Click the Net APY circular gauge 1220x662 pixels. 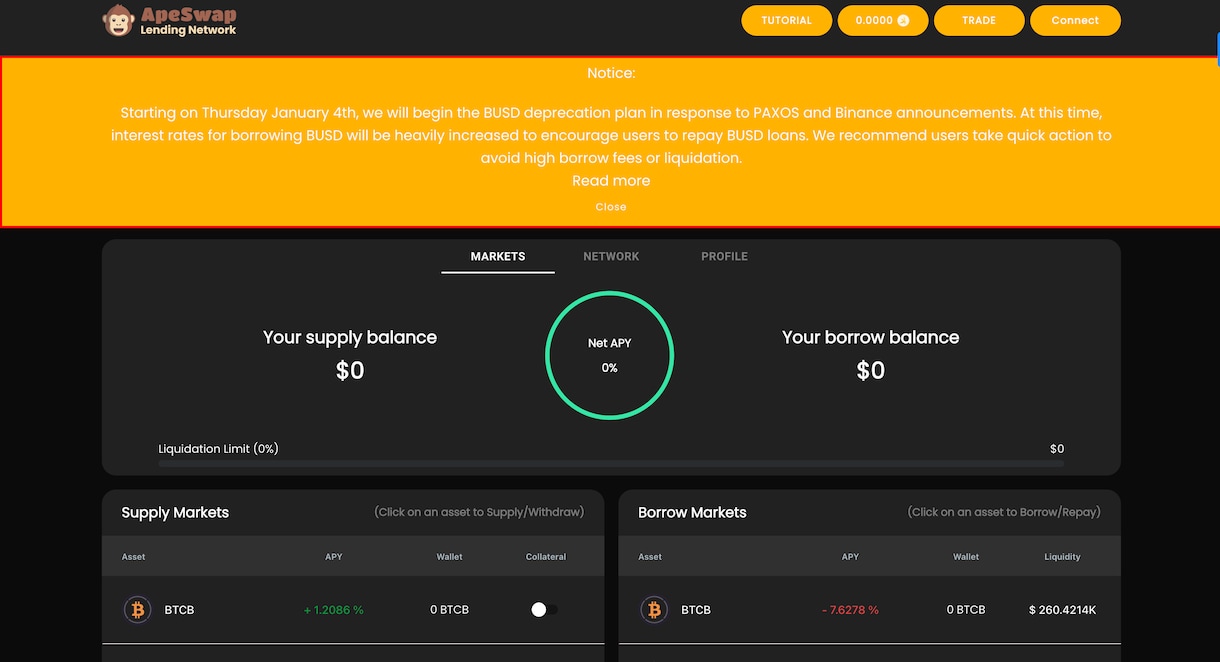click(610, 355)
